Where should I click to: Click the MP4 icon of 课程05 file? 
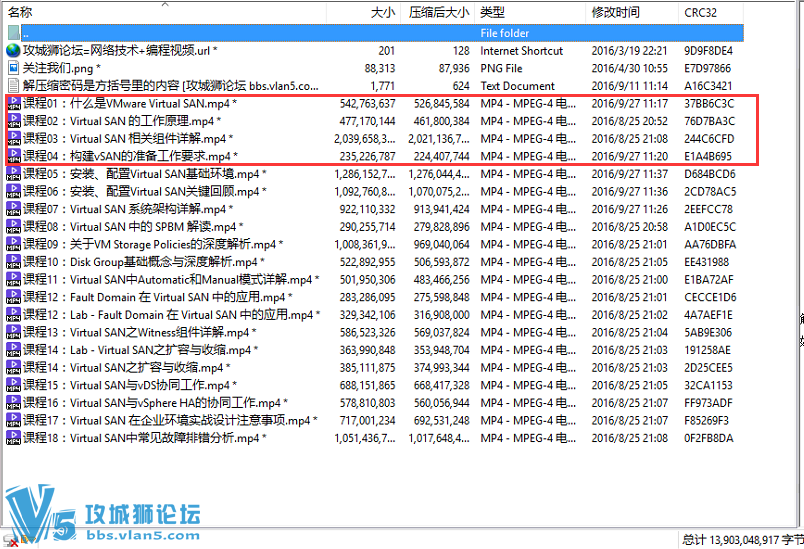click(x=13, y=174)
